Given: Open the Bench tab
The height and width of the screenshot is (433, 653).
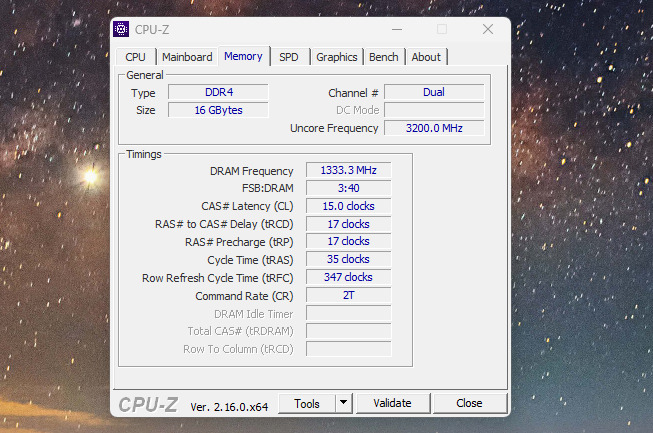Looking at the screenshot, I should point(384,57).
